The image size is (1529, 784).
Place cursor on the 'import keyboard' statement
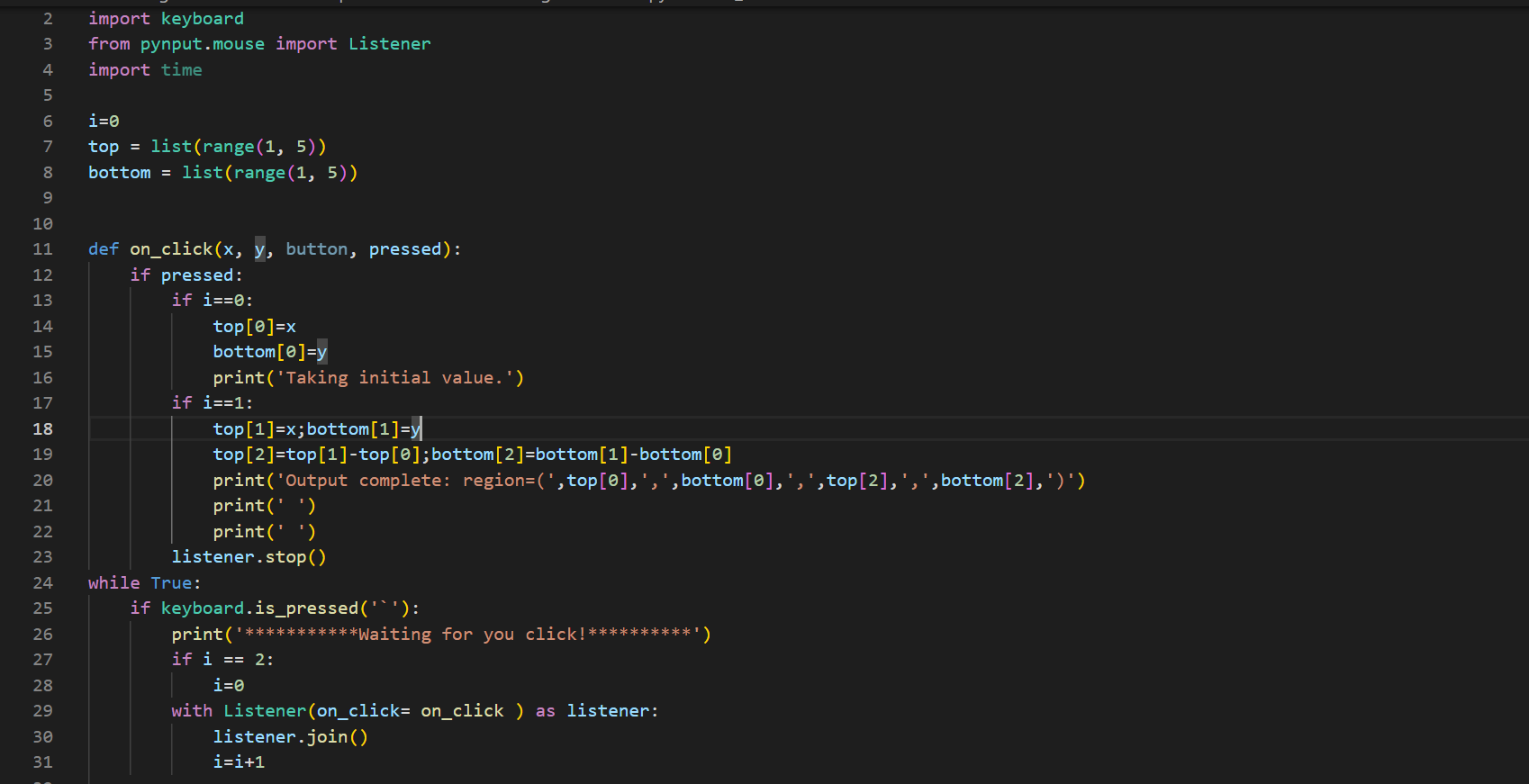pyautogui.click(x=166, y=19)
